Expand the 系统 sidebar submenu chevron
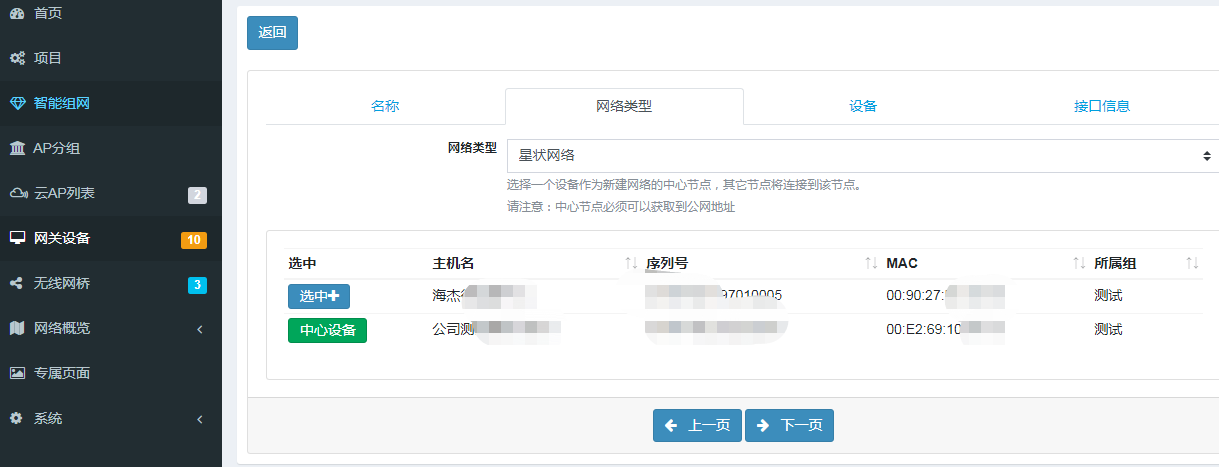Viewport: 1219px width, 467px height. 200,418
